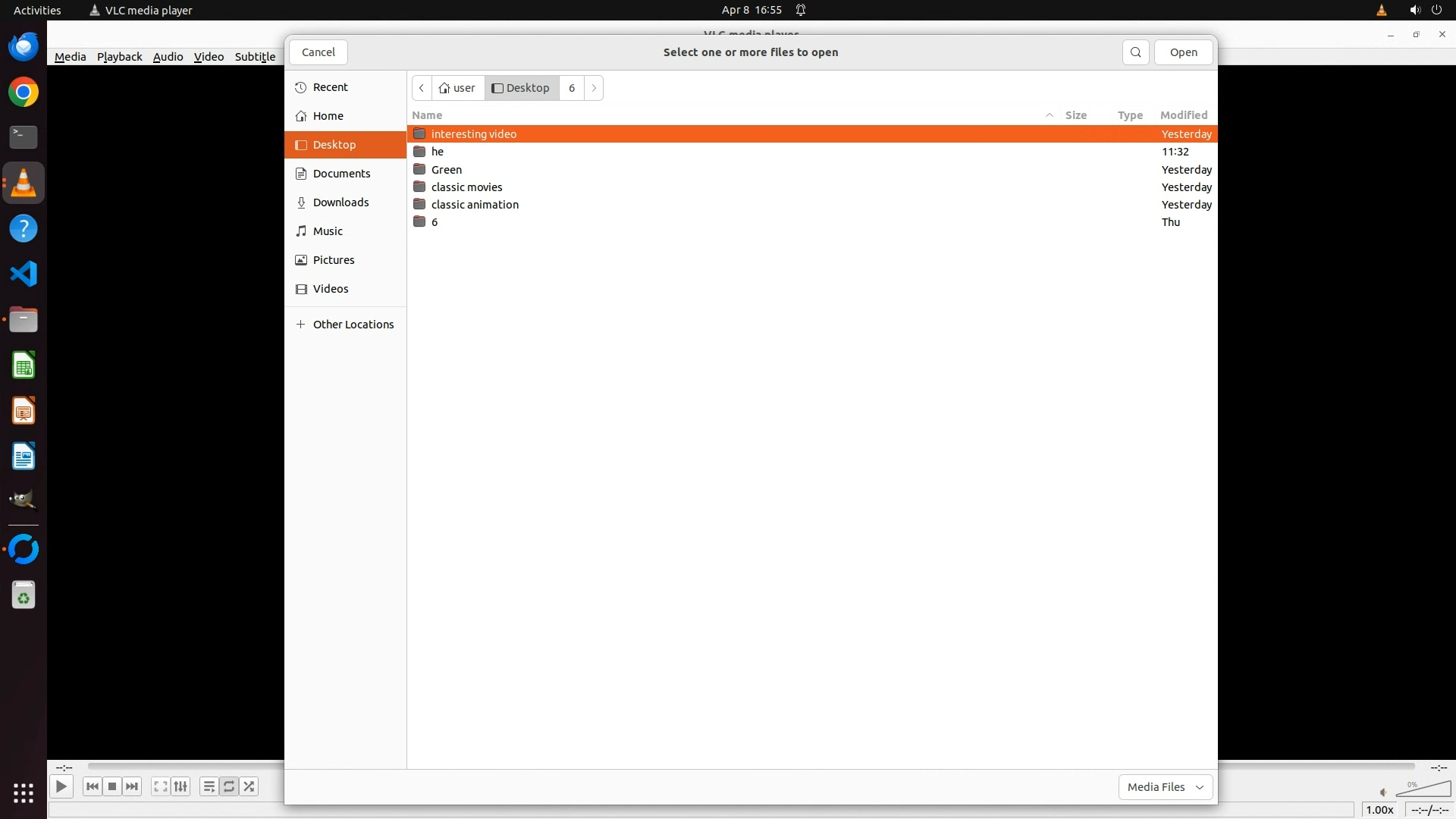The width and height of the screenshot is (1456, 819).
Task: Toggle shuffle/random playback button
Action: pyautogui.click(x=249, y=786)
